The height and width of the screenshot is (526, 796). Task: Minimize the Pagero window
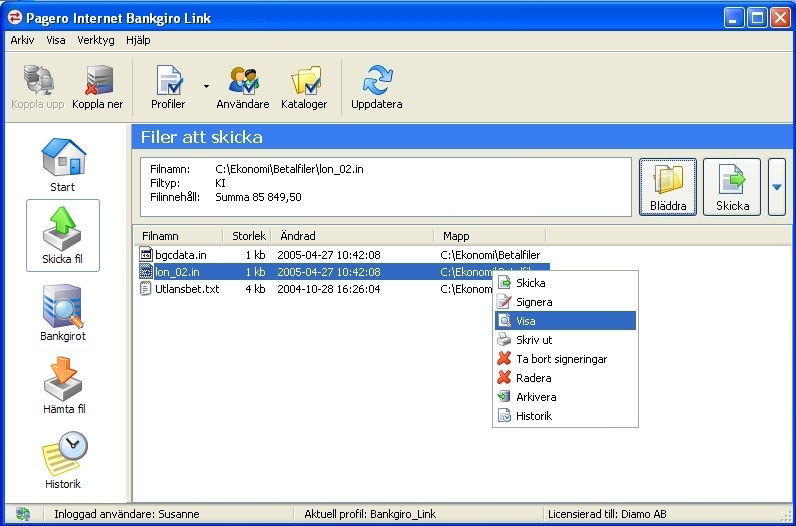click(733, 19)
